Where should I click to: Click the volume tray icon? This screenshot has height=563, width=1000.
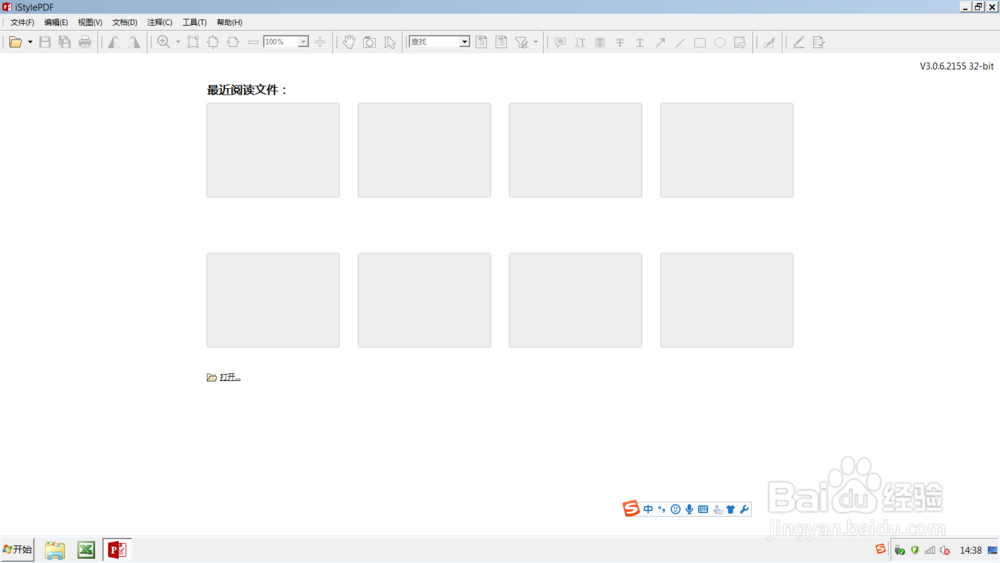pyautogui.click(x=945, y=550)
